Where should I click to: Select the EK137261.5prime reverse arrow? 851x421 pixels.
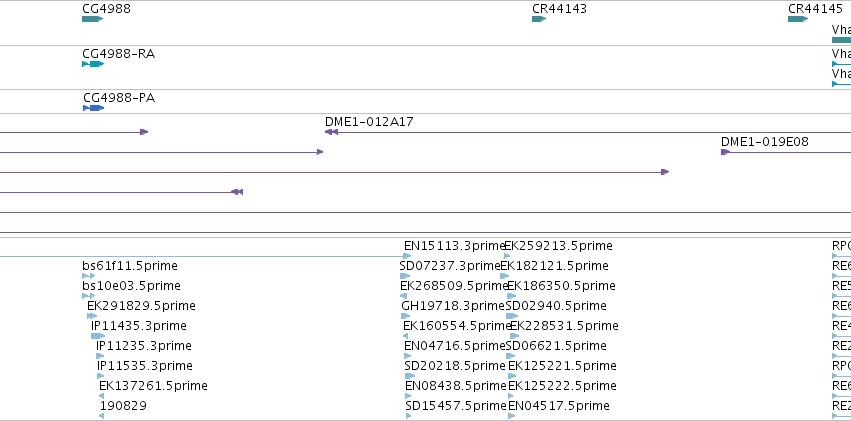[x=101, y=397]
